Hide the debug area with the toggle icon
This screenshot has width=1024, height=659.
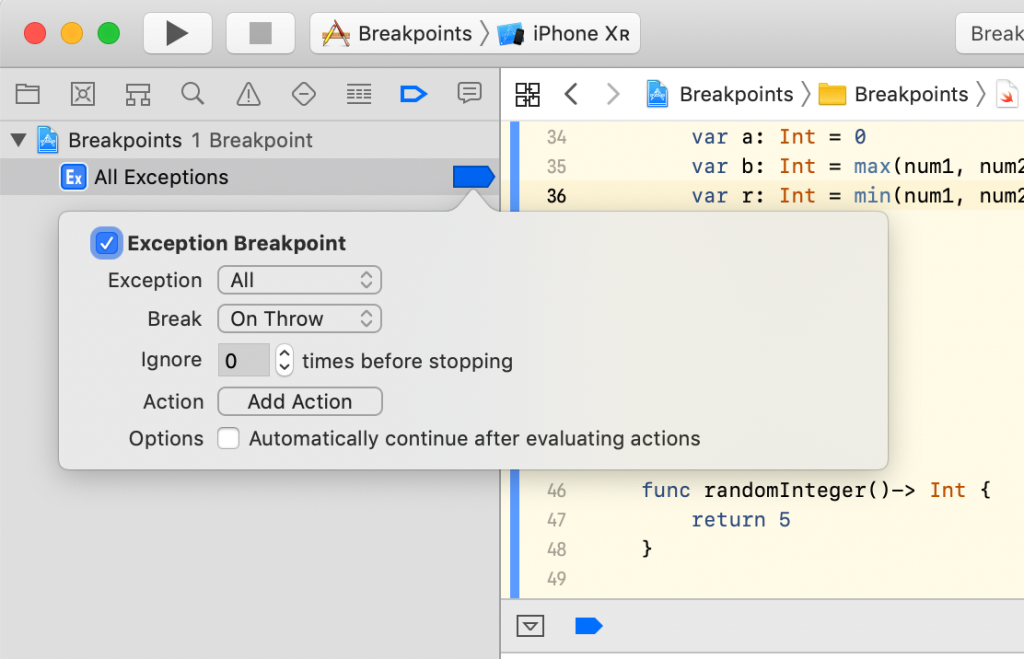coord(530,625)
